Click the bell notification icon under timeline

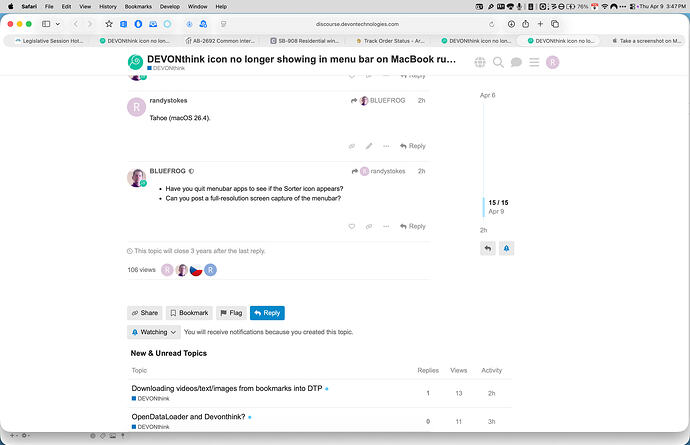(x=507, y=248)
